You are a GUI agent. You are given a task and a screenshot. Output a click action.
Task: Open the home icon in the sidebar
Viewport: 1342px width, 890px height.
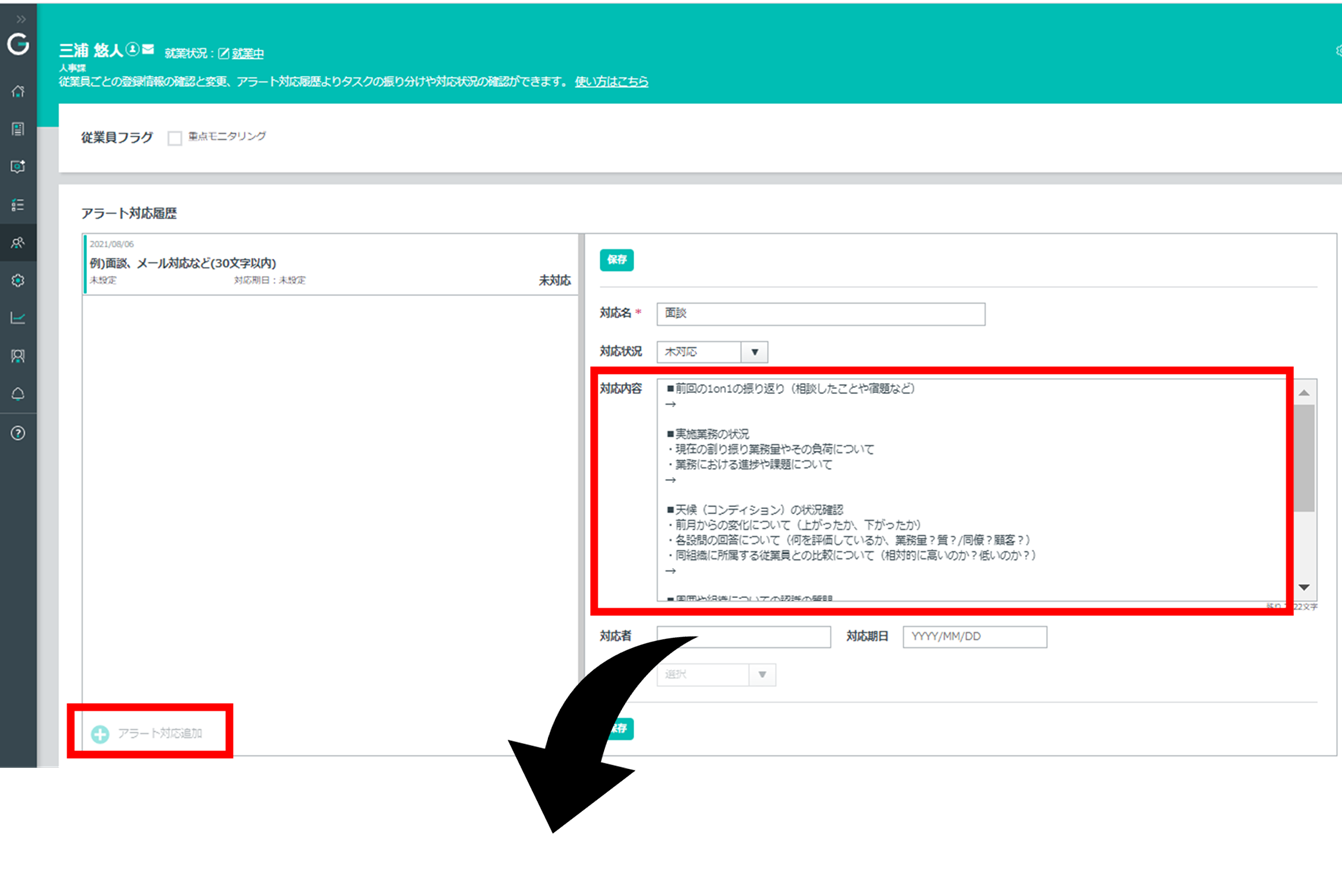coord(18,91)
